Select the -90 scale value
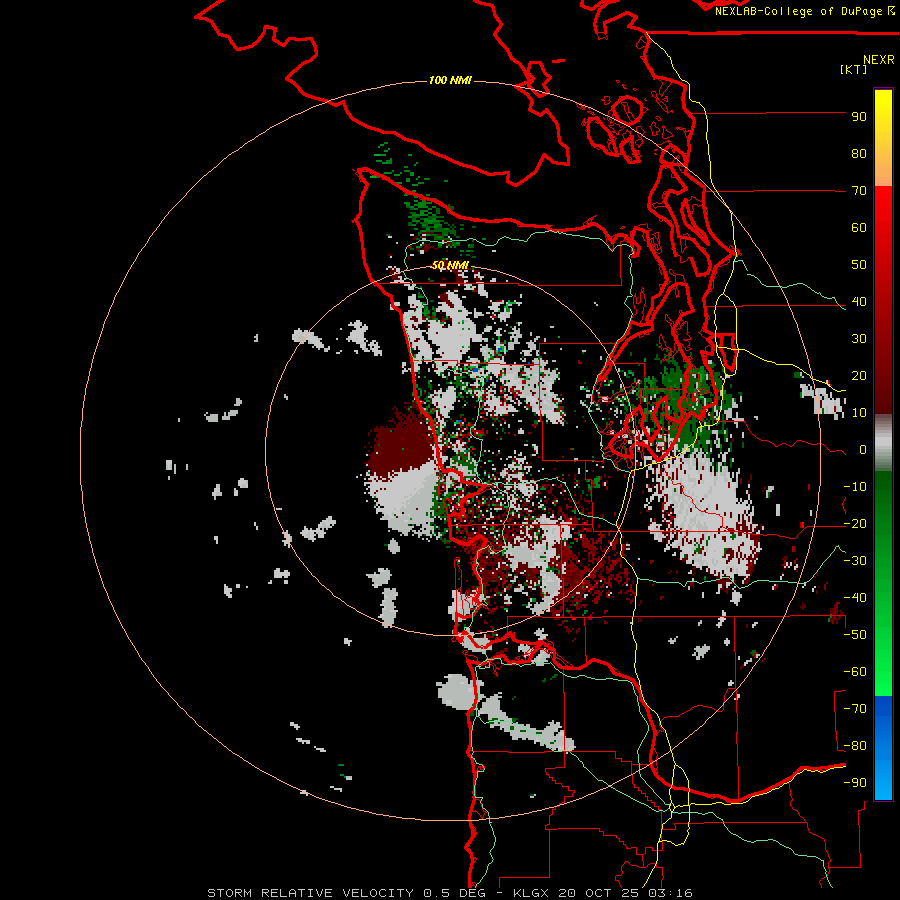Image resolution: width=900 pixels, height=900 pixels. [855, 783]
